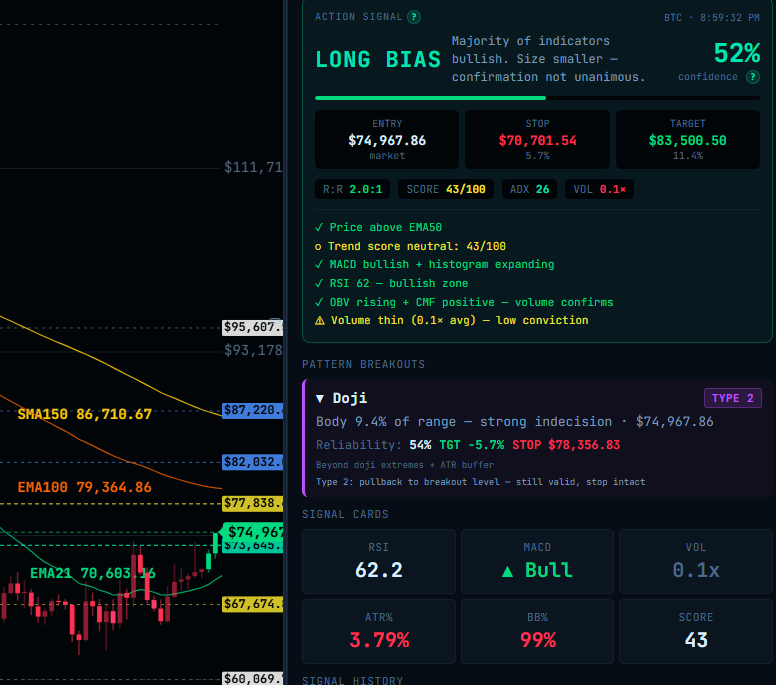Click the 'Price above EMA50' checklist line
The height and width of the screenshot is (685, 776).
(379, 227)
